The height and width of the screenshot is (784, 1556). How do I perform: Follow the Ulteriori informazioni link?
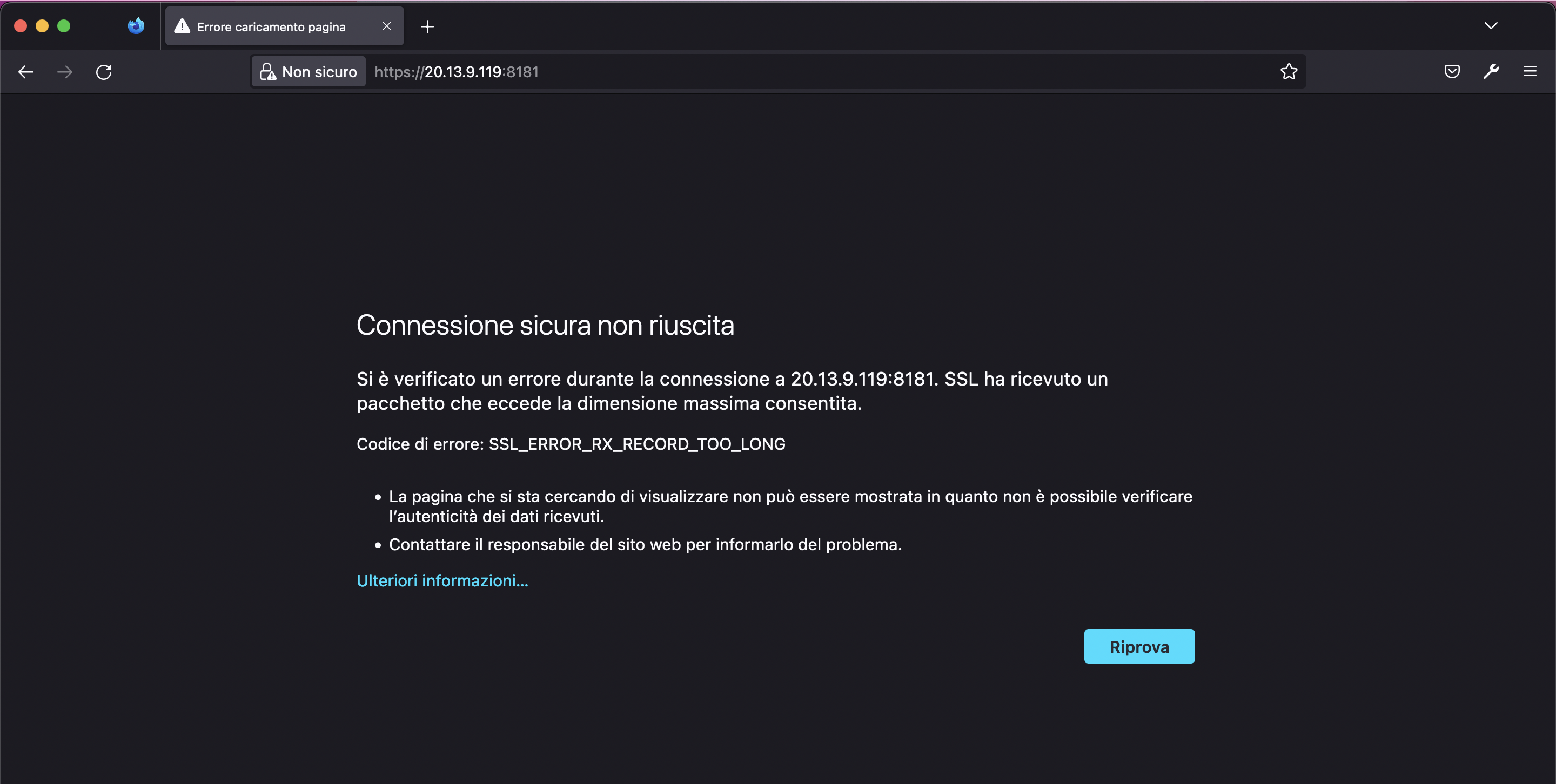pyautogui.click(x=442, y=580)
